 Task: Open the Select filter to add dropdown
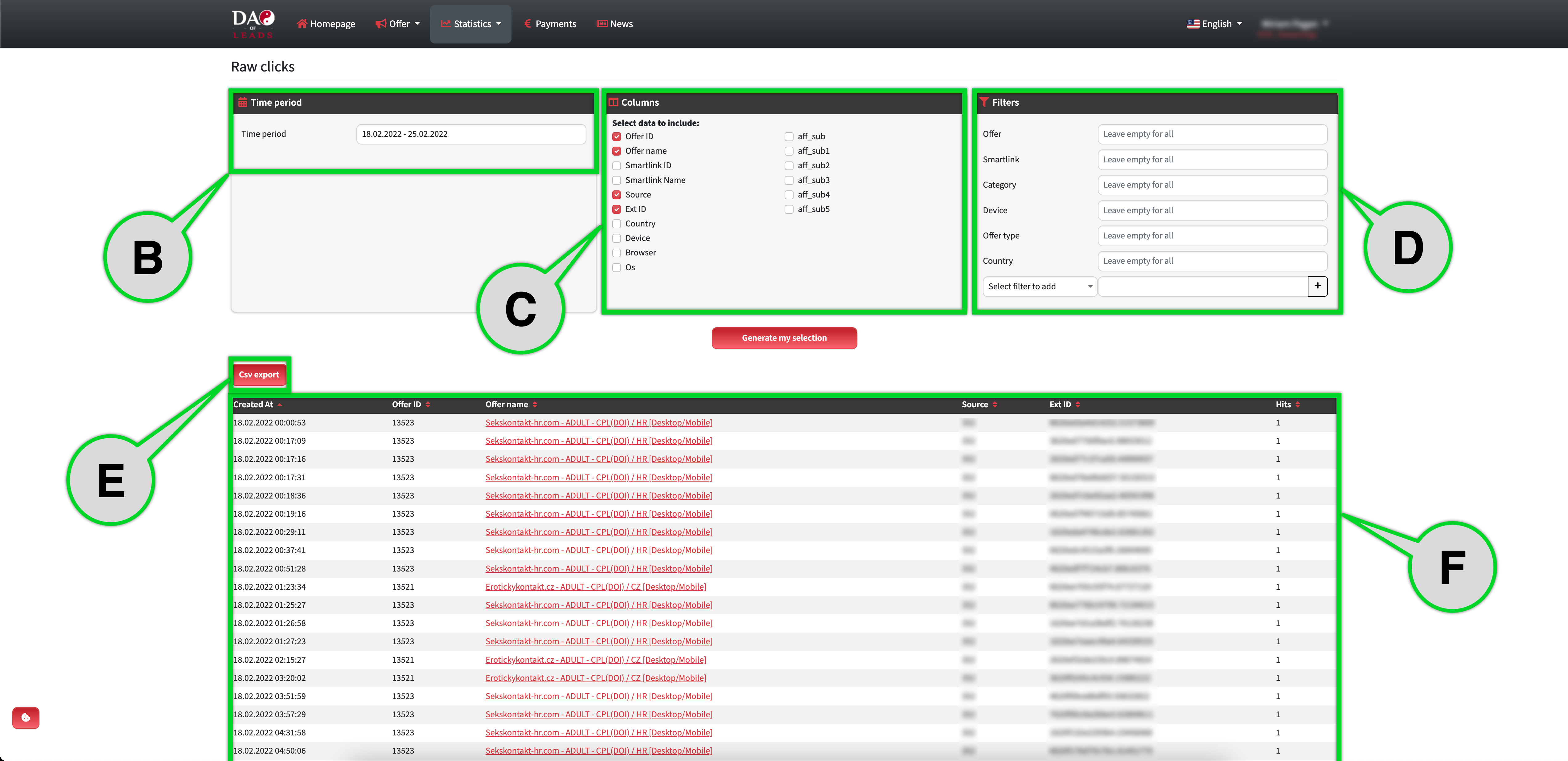tap(1039, 287)
